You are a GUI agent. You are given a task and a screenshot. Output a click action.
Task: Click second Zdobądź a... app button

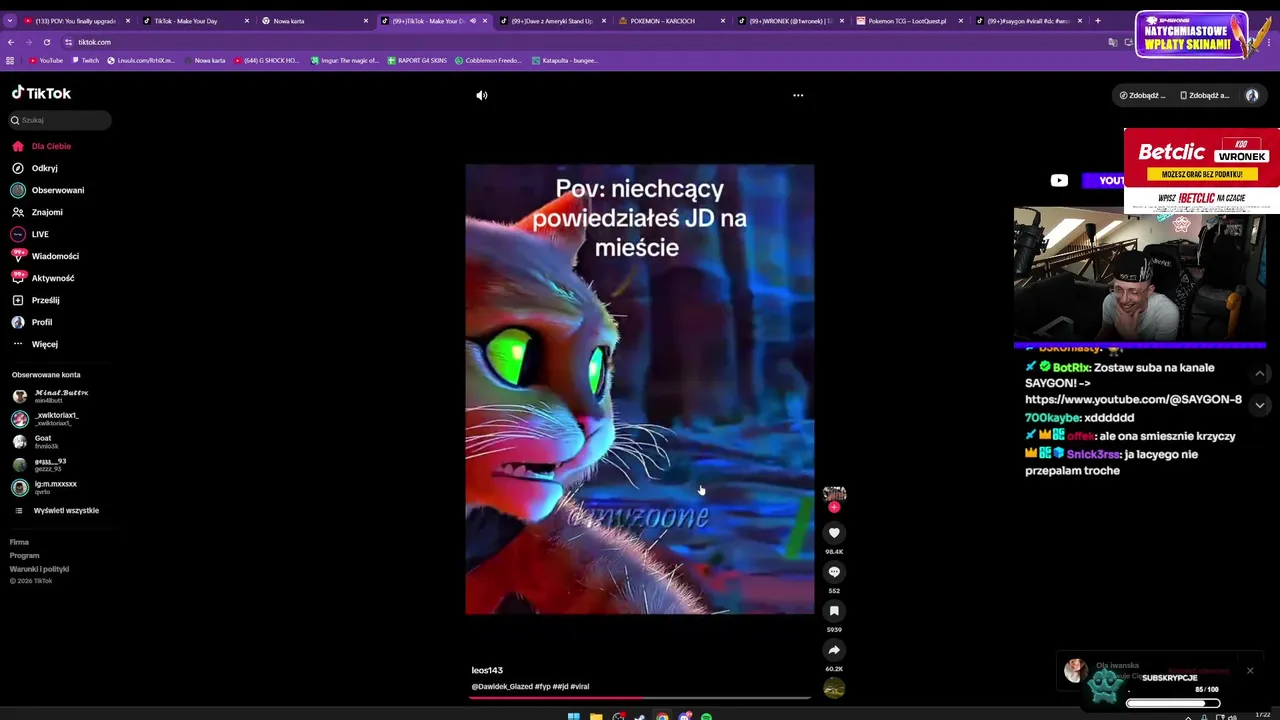[x=1204, y=95]
